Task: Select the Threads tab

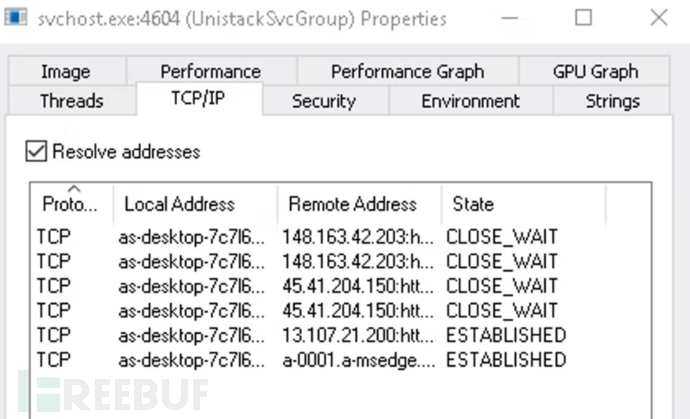Action: pyautogui.click(x=71, y=101)
